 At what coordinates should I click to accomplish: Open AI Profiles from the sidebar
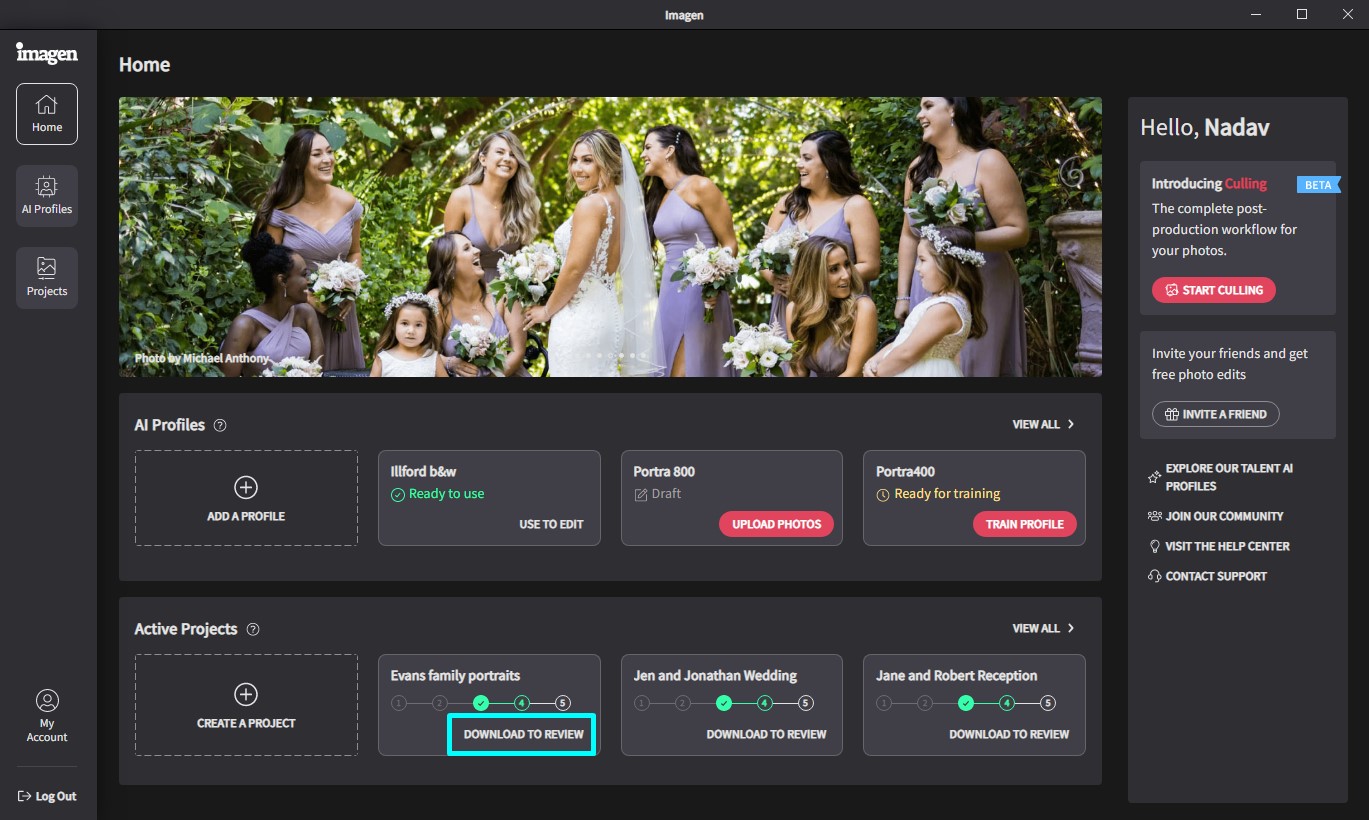point(47,196)
